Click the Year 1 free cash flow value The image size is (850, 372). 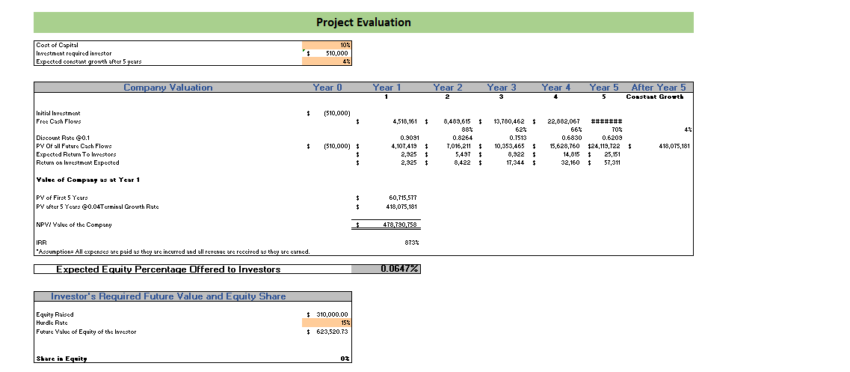point(404,121)
